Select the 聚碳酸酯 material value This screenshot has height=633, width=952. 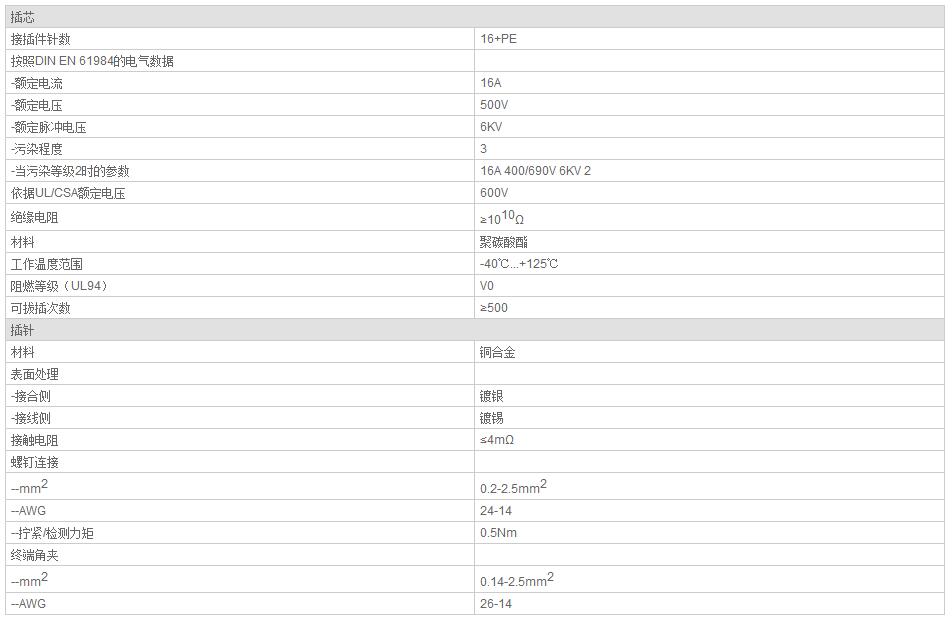[504, 242]
